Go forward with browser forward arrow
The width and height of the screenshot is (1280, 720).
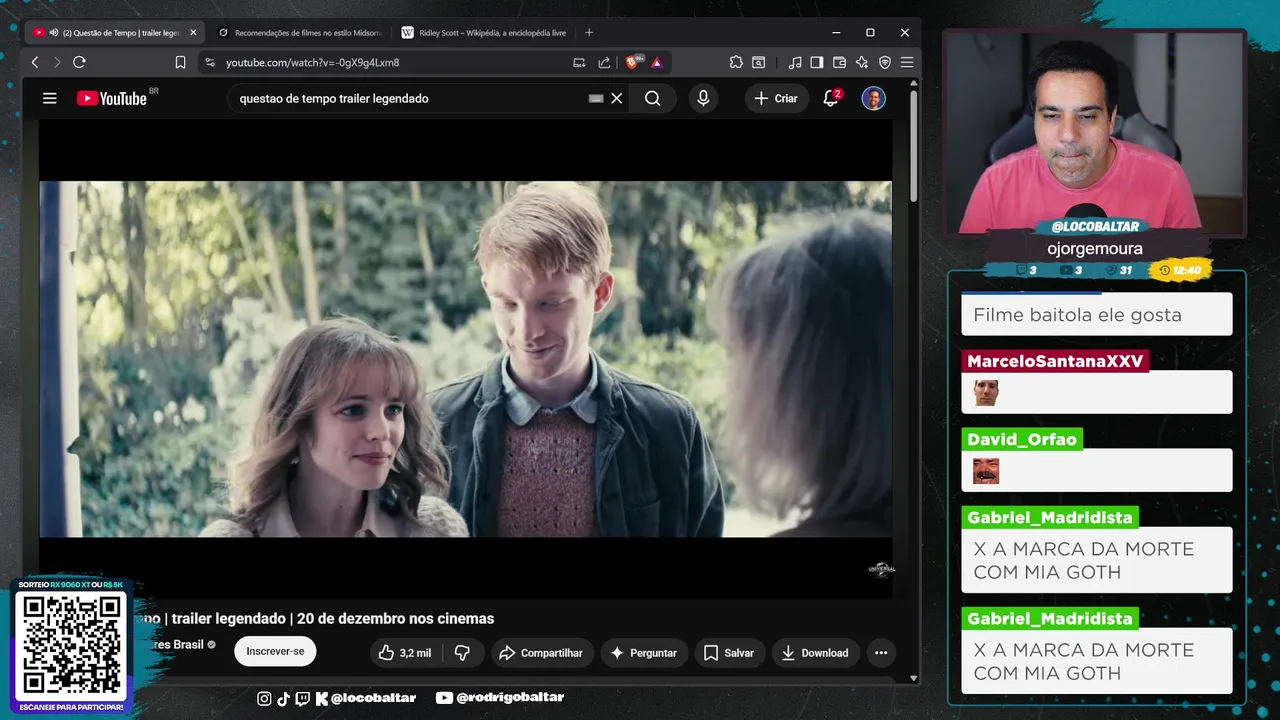click(57, 62)
